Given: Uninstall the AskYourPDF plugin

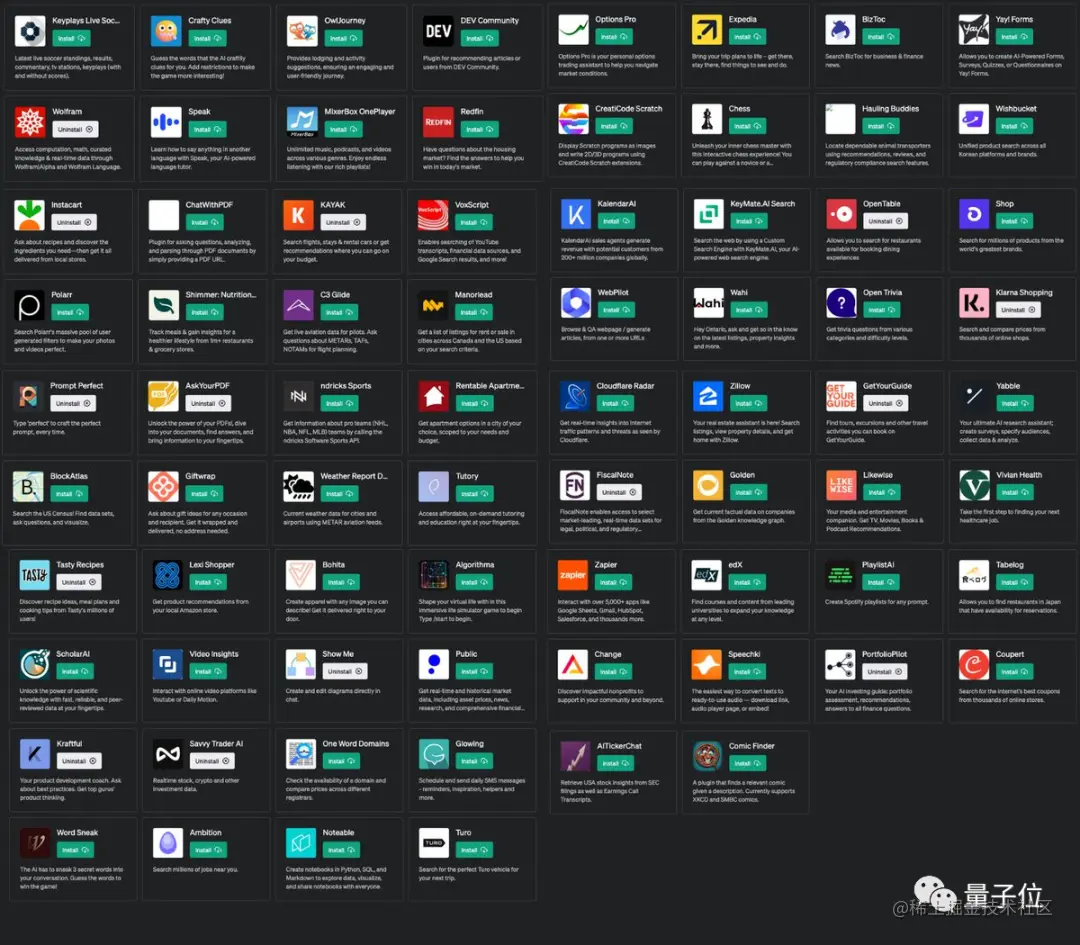Looking at the screenshot, I should [208, 404].
